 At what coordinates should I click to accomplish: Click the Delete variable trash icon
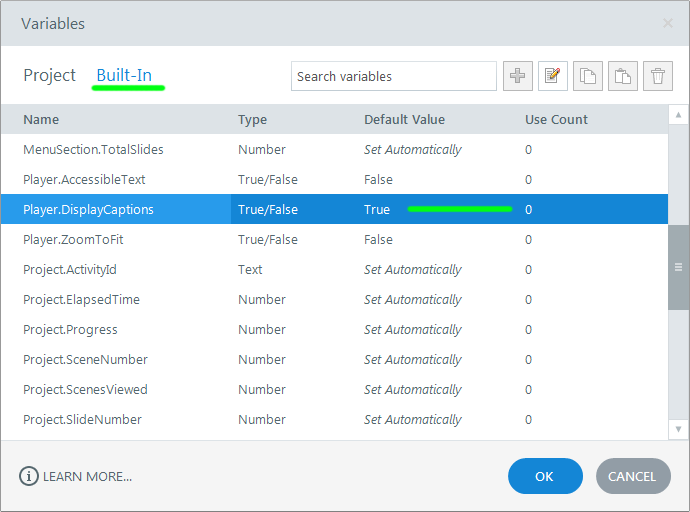(x=657, y=76)
